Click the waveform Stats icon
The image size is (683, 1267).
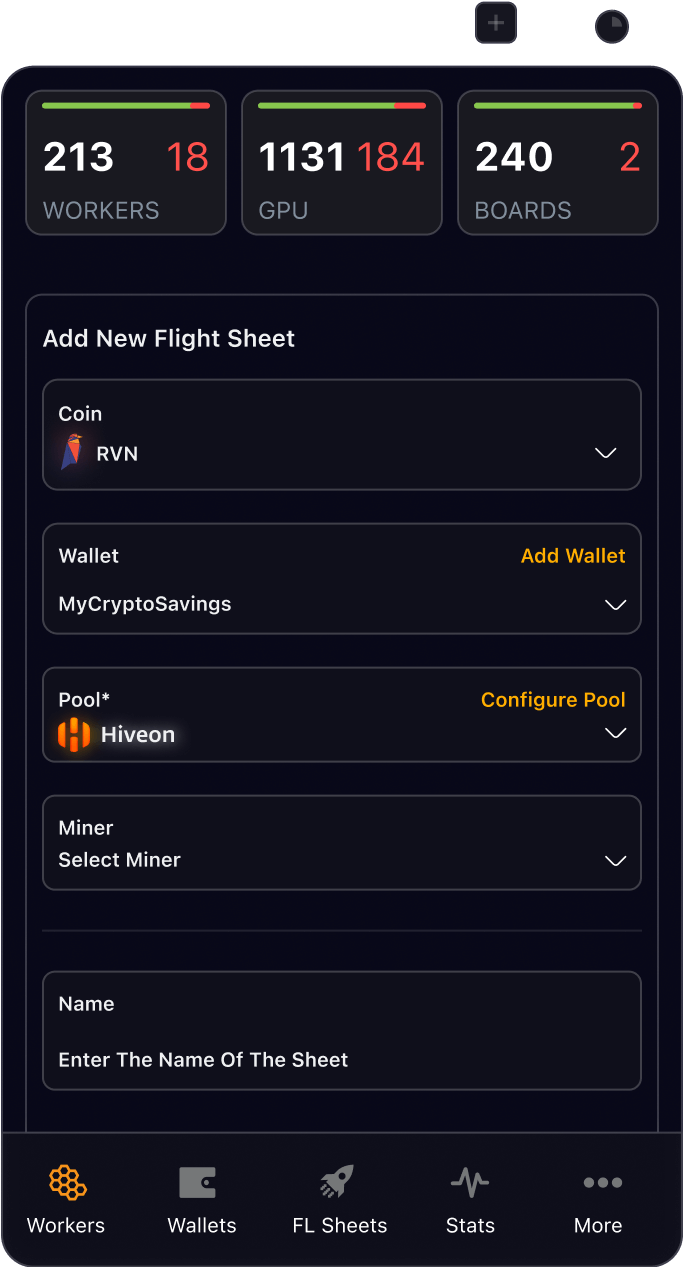click(x=470, y=1182)
